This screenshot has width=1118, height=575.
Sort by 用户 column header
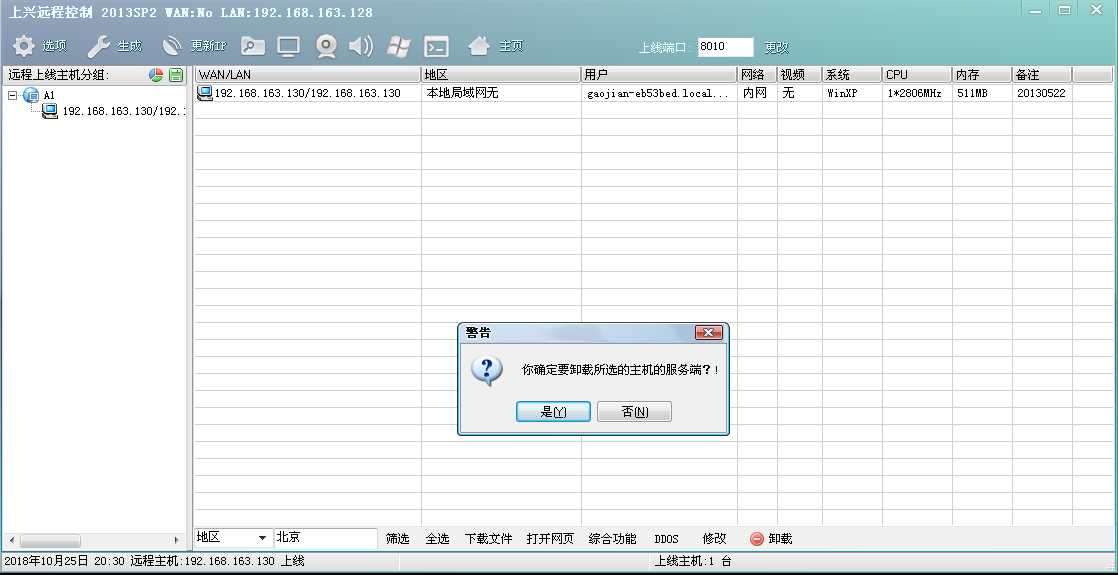(x=660, y=75)
